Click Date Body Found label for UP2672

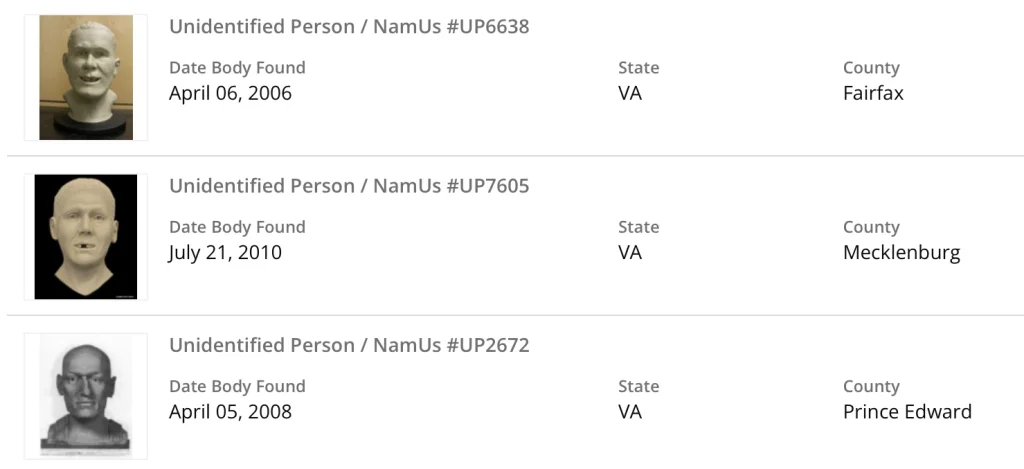(237, 386)
